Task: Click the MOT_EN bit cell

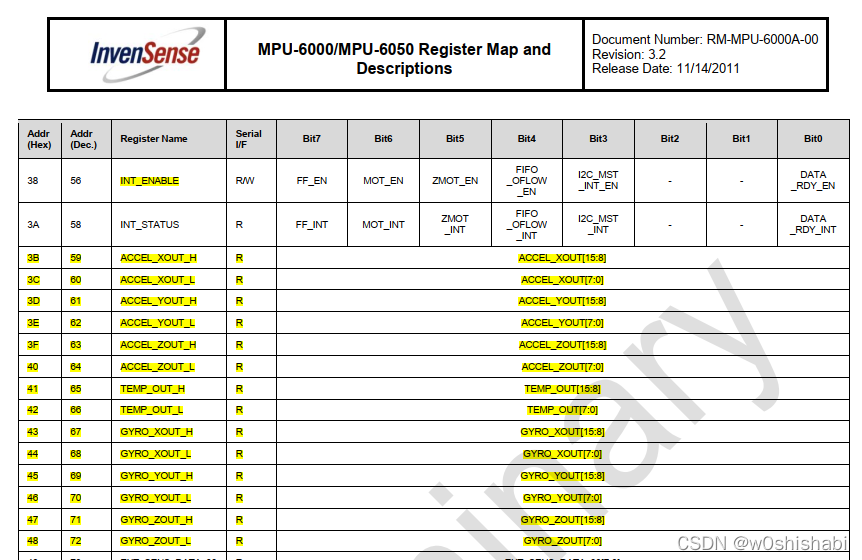Action: coord(383,181)
